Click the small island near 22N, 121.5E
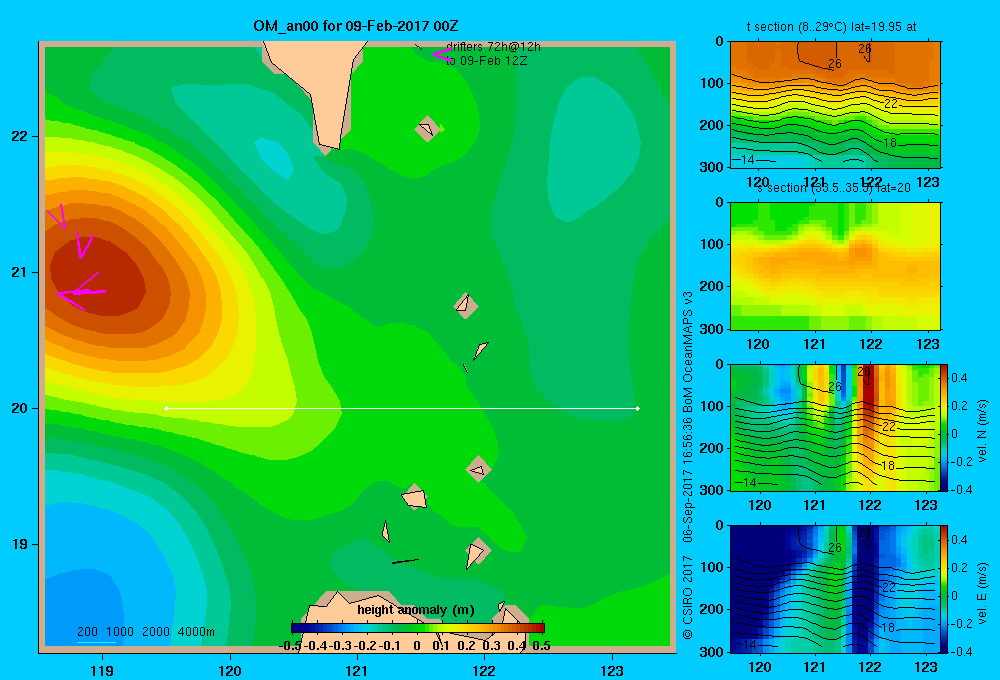This screenshot has height=680, width=1000. click(427, 129)
